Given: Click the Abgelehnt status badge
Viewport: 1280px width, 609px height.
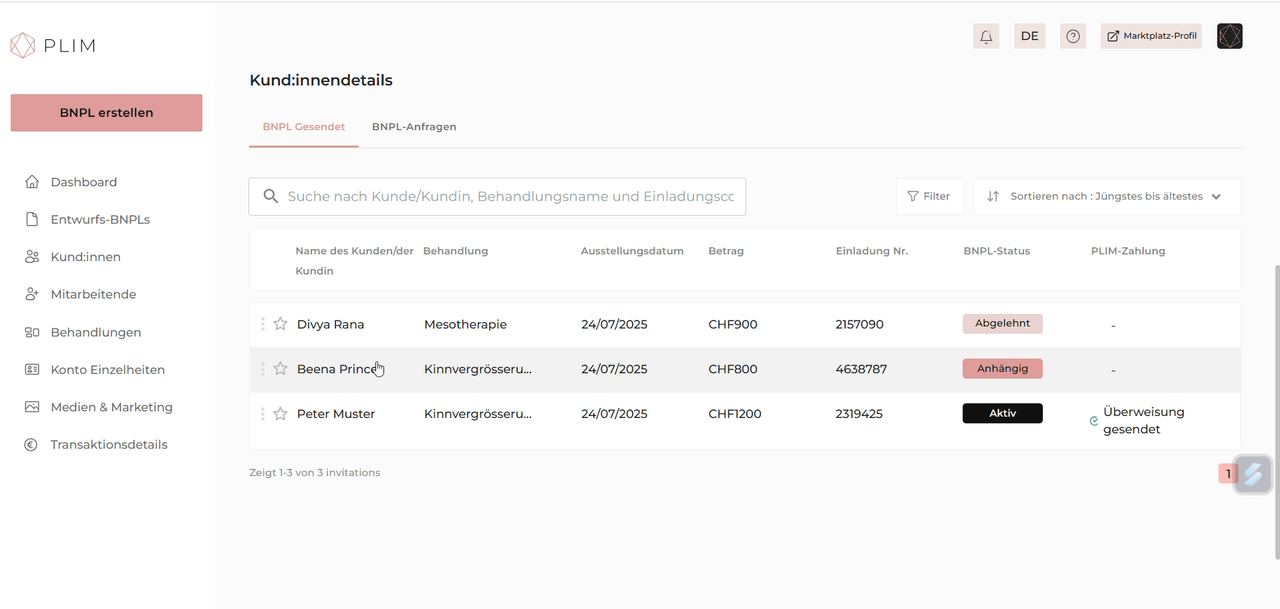Looking at the screenshot, I should tap(1003, 324).
